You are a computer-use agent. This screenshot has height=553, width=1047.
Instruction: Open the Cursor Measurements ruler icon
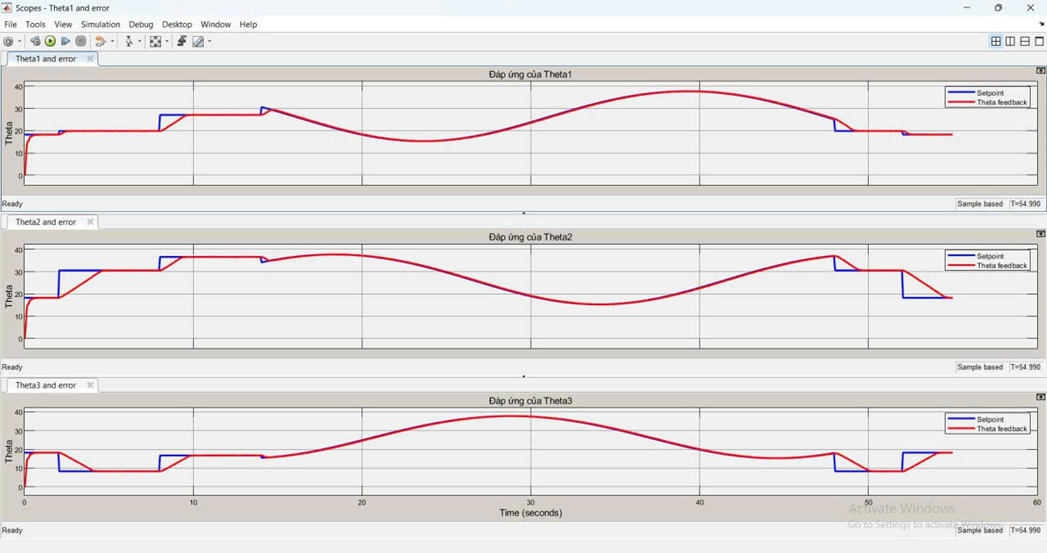point(198,42)
